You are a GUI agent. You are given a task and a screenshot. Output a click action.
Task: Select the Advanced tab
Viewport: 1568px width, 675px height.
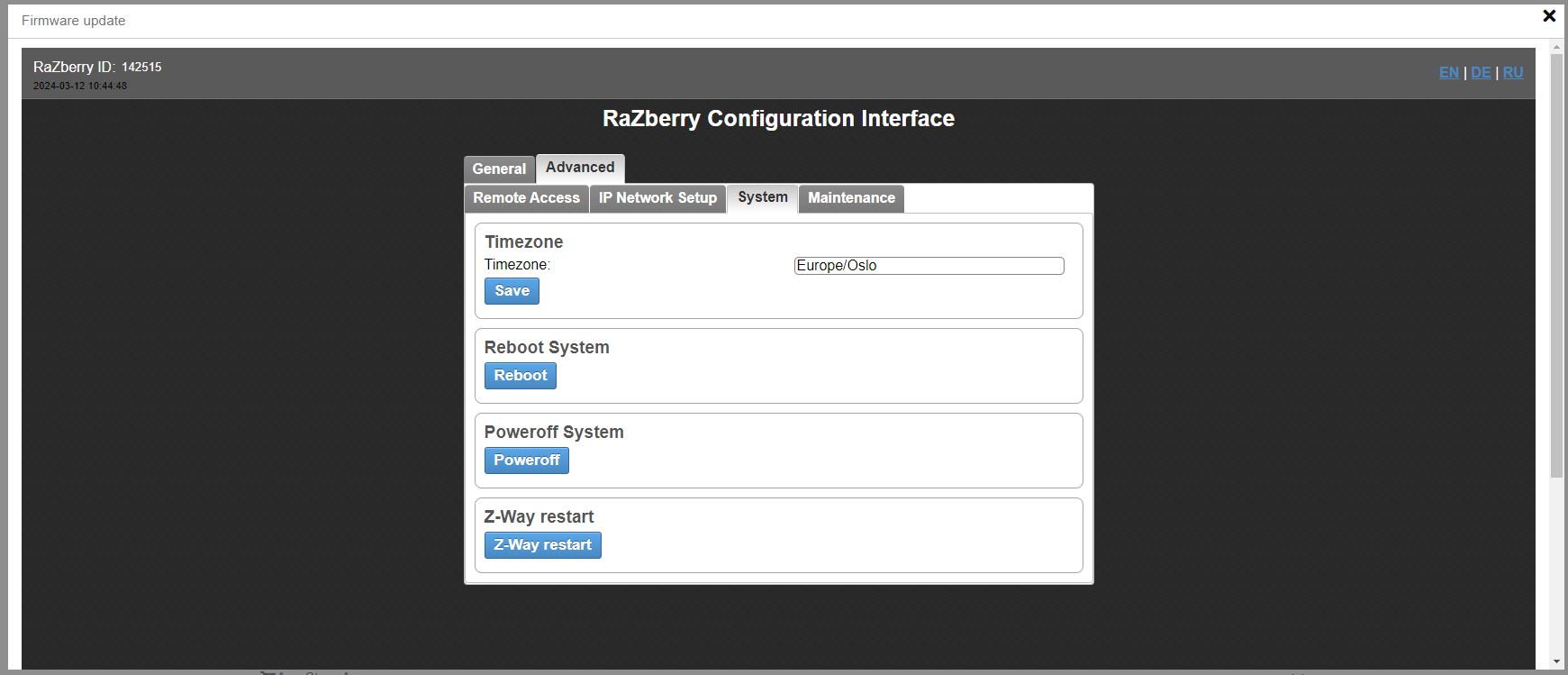point(580,168)
